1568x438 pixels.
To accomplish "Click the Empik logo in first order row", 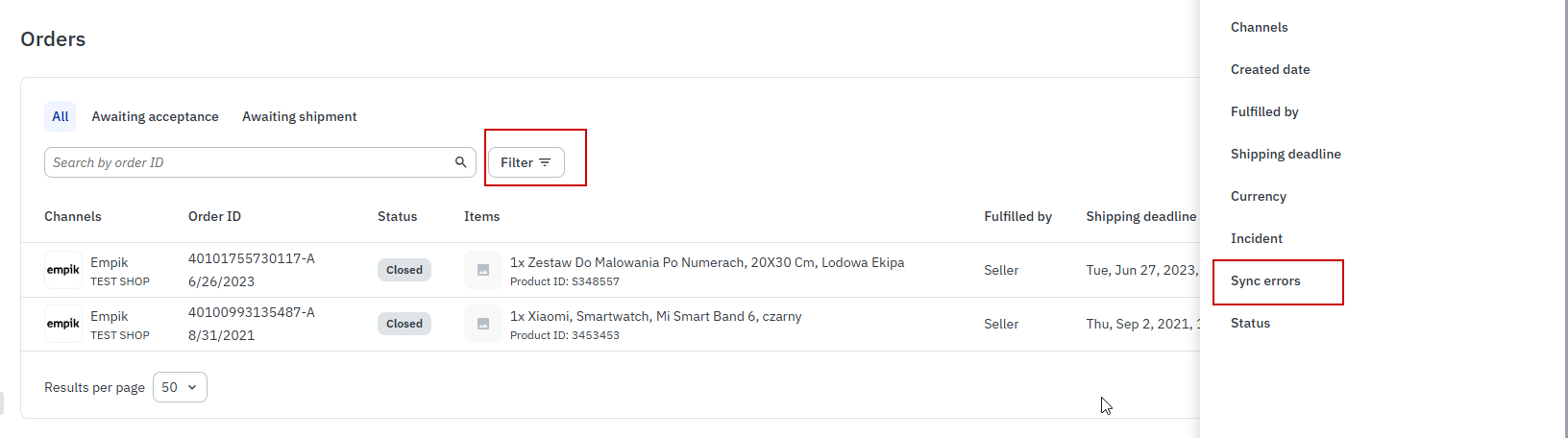I will 63,270.
